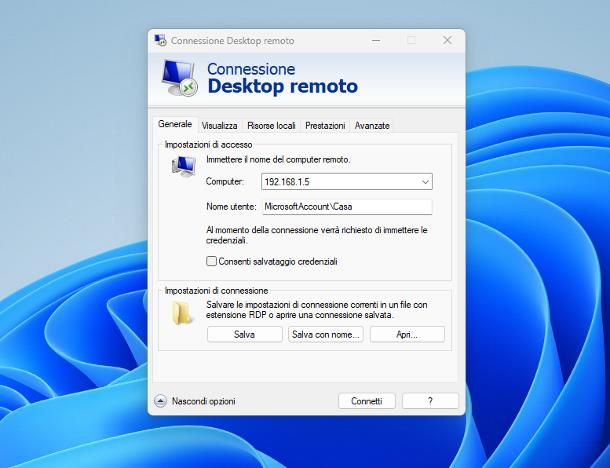
Task: Open the Risorse locali tab
Action: [271, 126]
